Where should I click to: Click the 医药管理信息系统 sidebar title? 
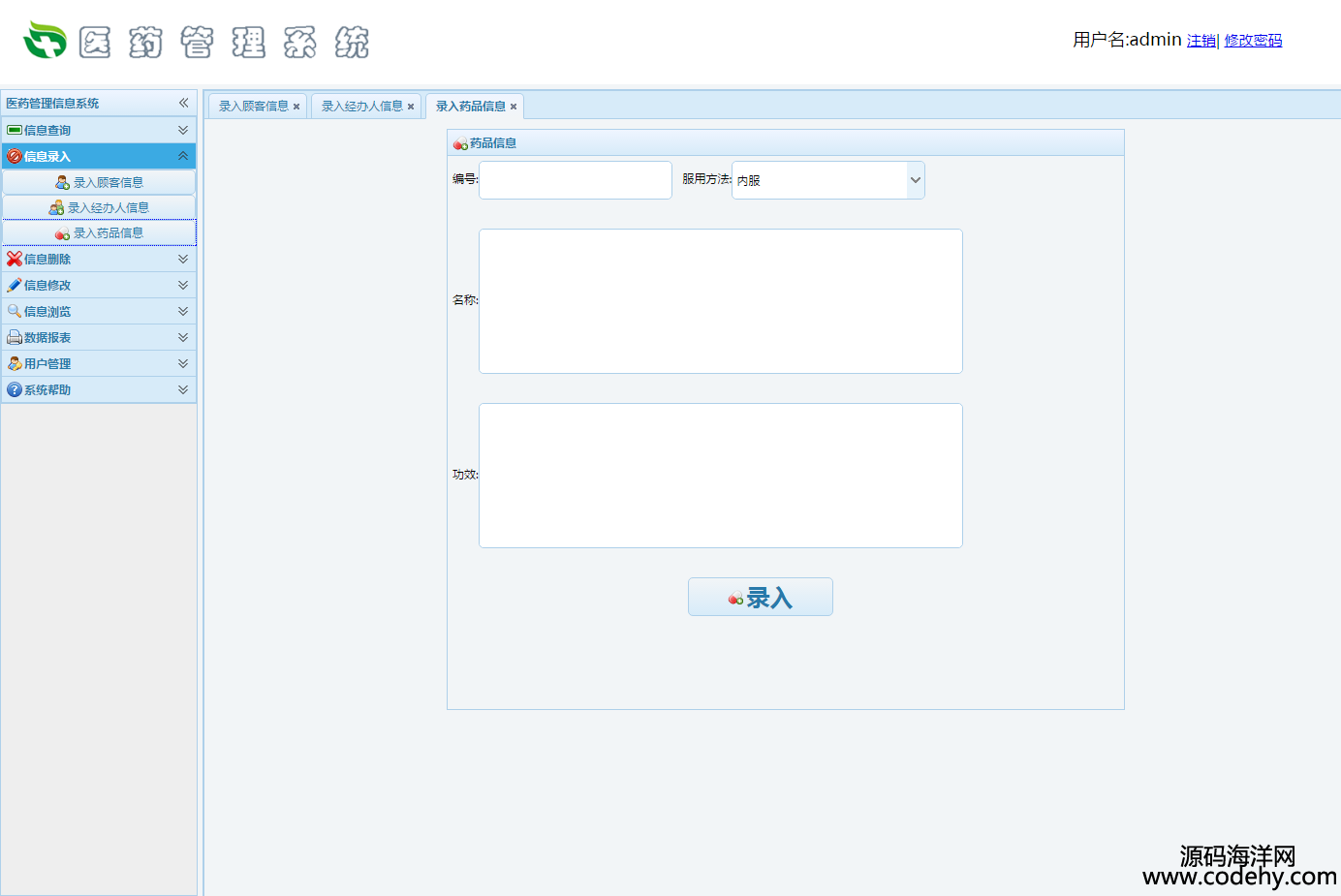tap(52, 103)
